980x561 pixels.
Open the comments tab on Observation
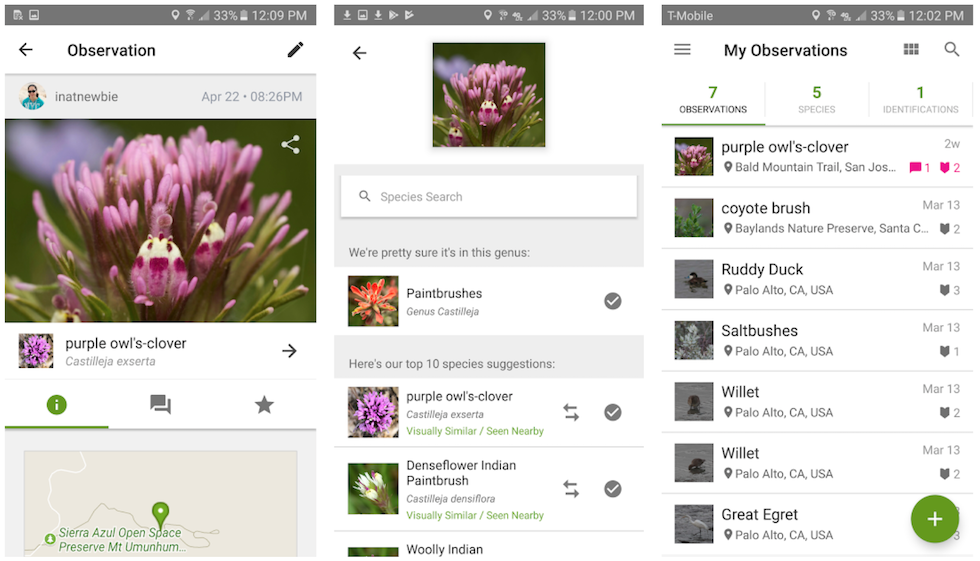[x=160, y=404]
